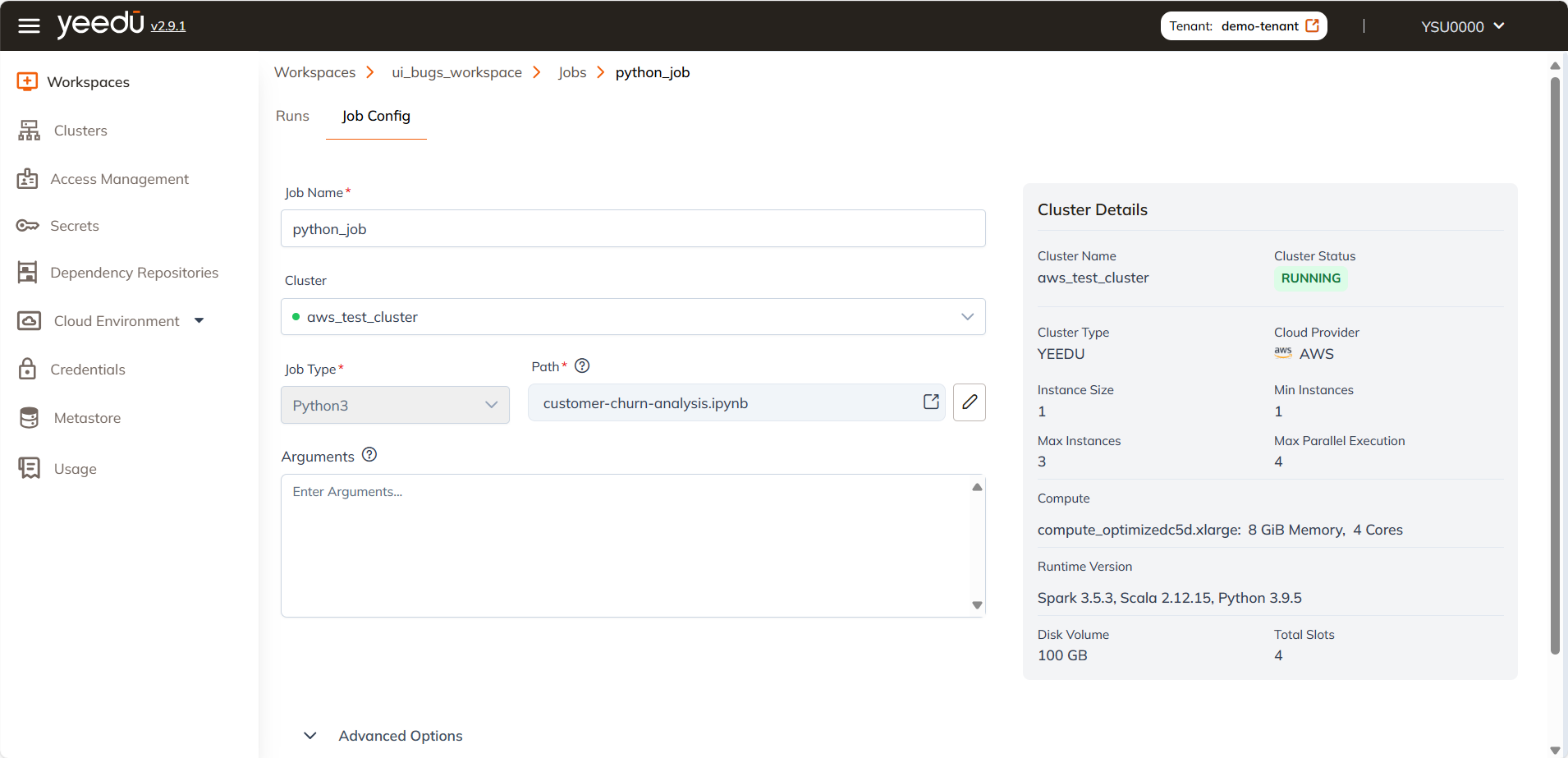Click the Clusters sidebar icon
The width and height of the screenshot is (1568, 758).
coord(29,131)
